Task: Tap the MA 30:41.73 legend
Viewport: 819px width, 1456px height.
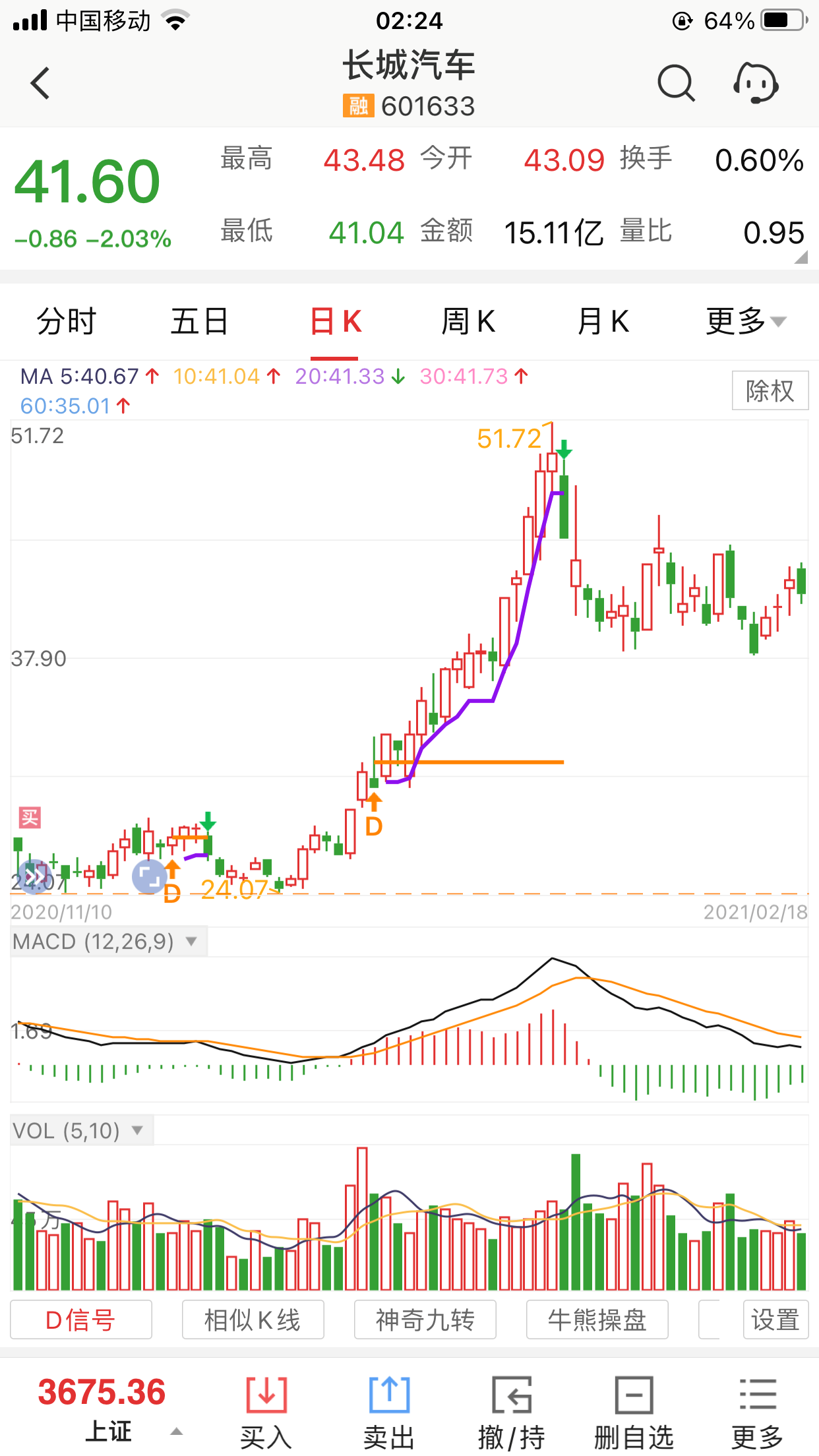Action: (475, 377)
